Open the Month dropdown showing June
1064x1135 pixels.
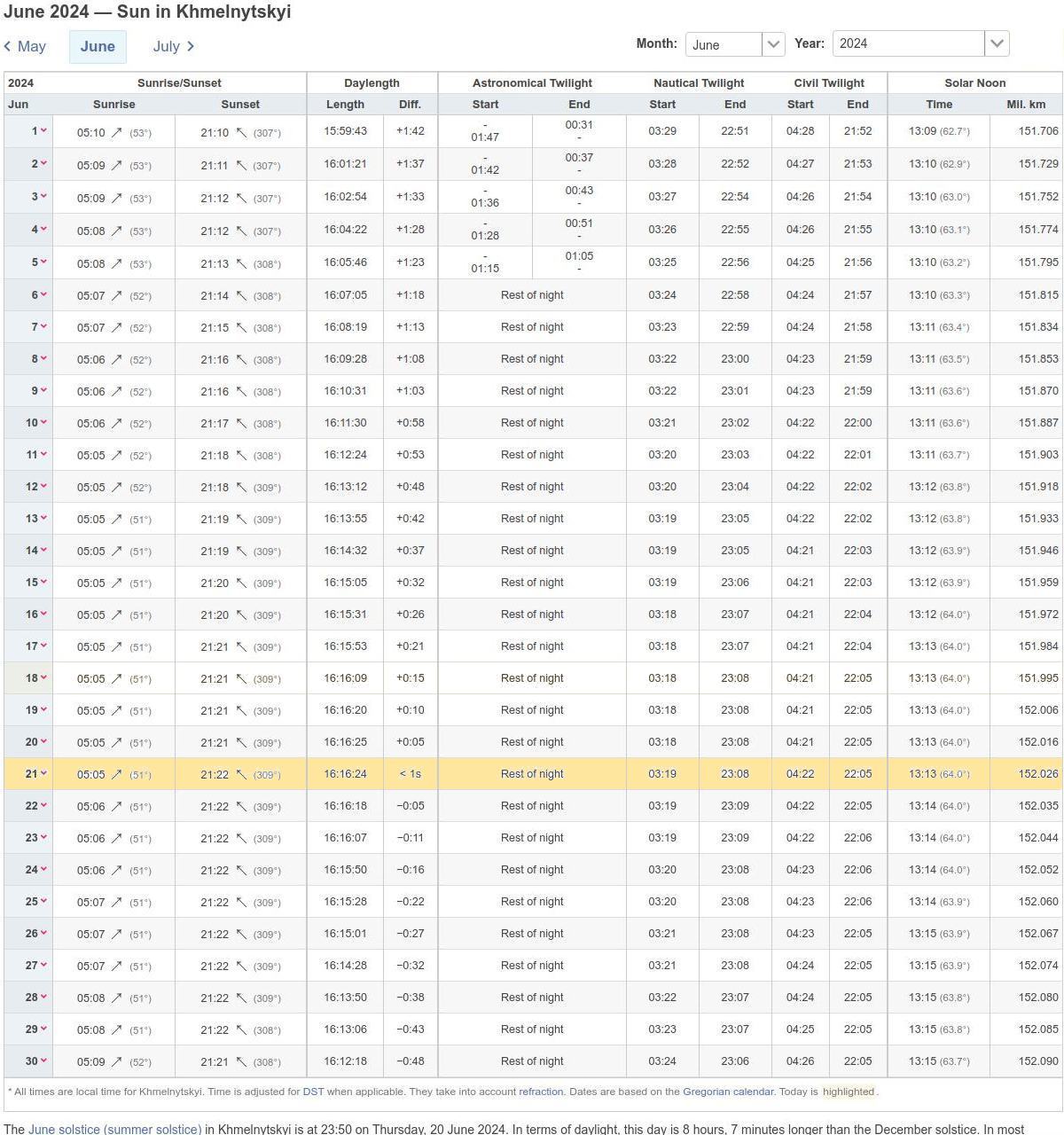click(x=734, y=44)
